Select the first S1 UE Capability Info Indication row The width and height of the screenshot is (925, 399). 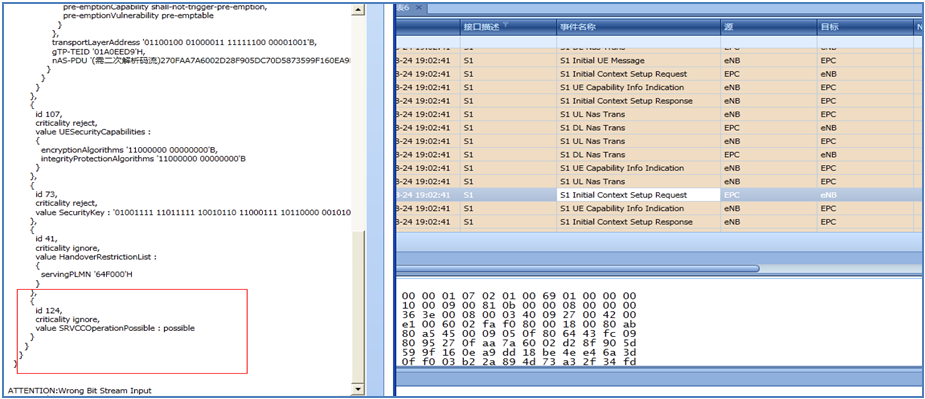[x=660, y=87]
